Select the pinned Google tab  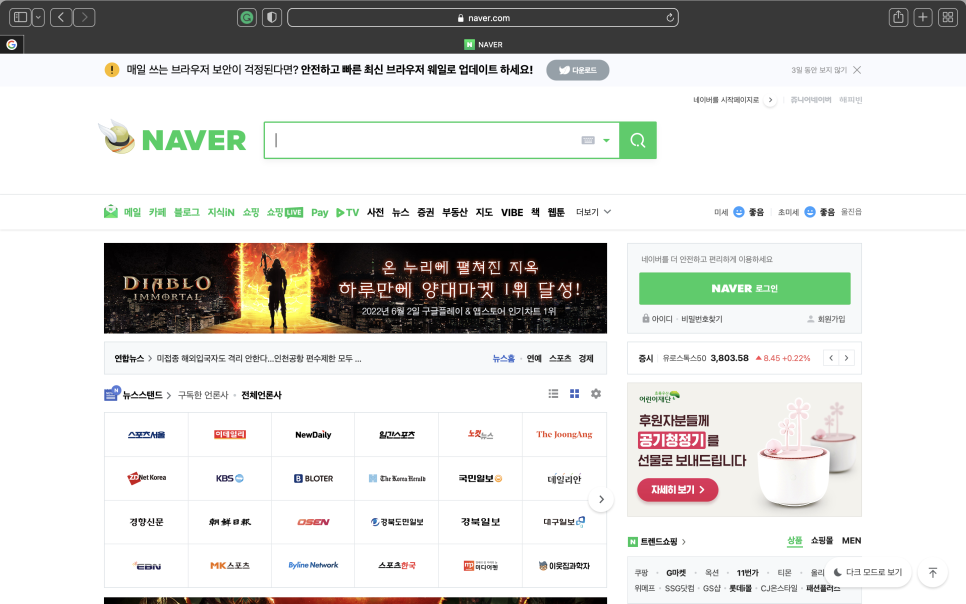[12, 44]
